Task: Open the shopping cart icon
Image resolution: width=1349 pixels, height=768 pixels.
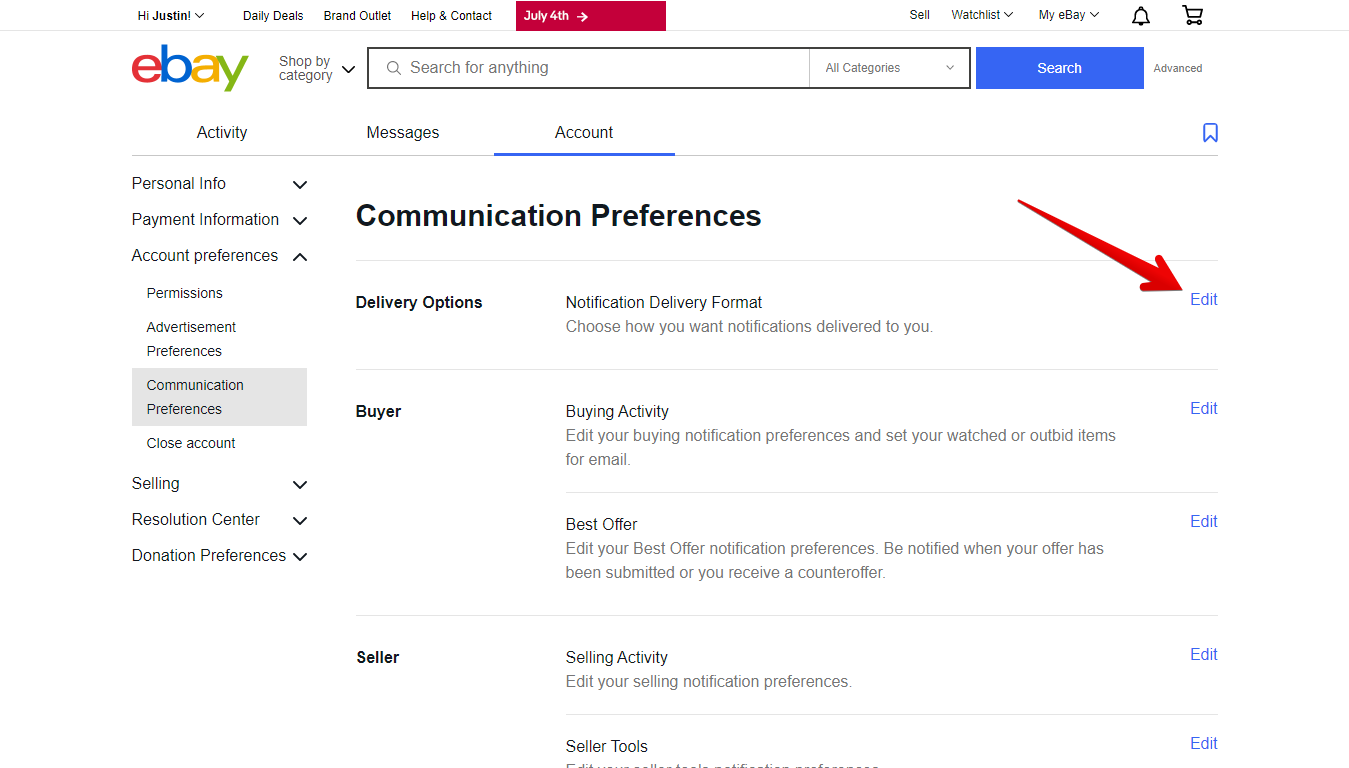Action: click(x=1192, y=15)
